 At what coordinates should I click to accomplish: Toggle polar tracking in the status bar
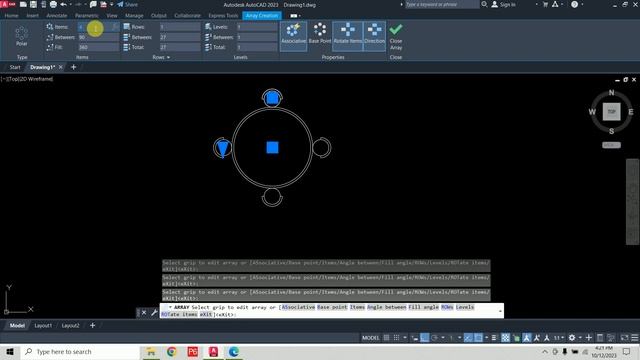pyautogui.click(x=434, y=338)
